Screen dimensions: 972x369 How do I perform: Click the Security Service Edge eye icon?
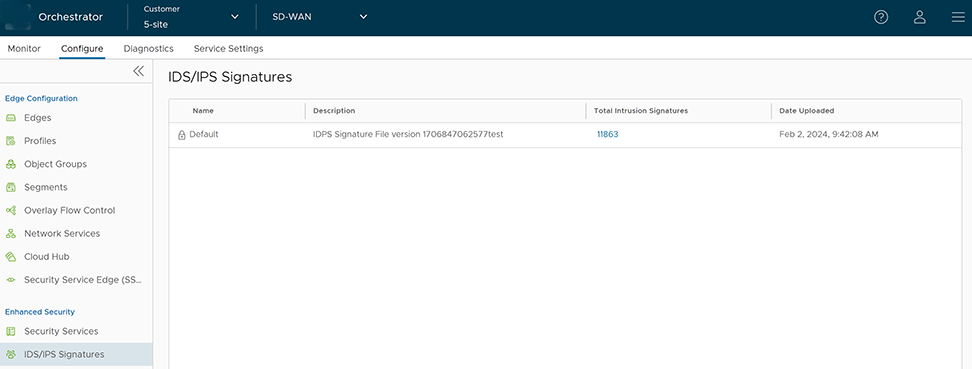(x=11, y=280)
